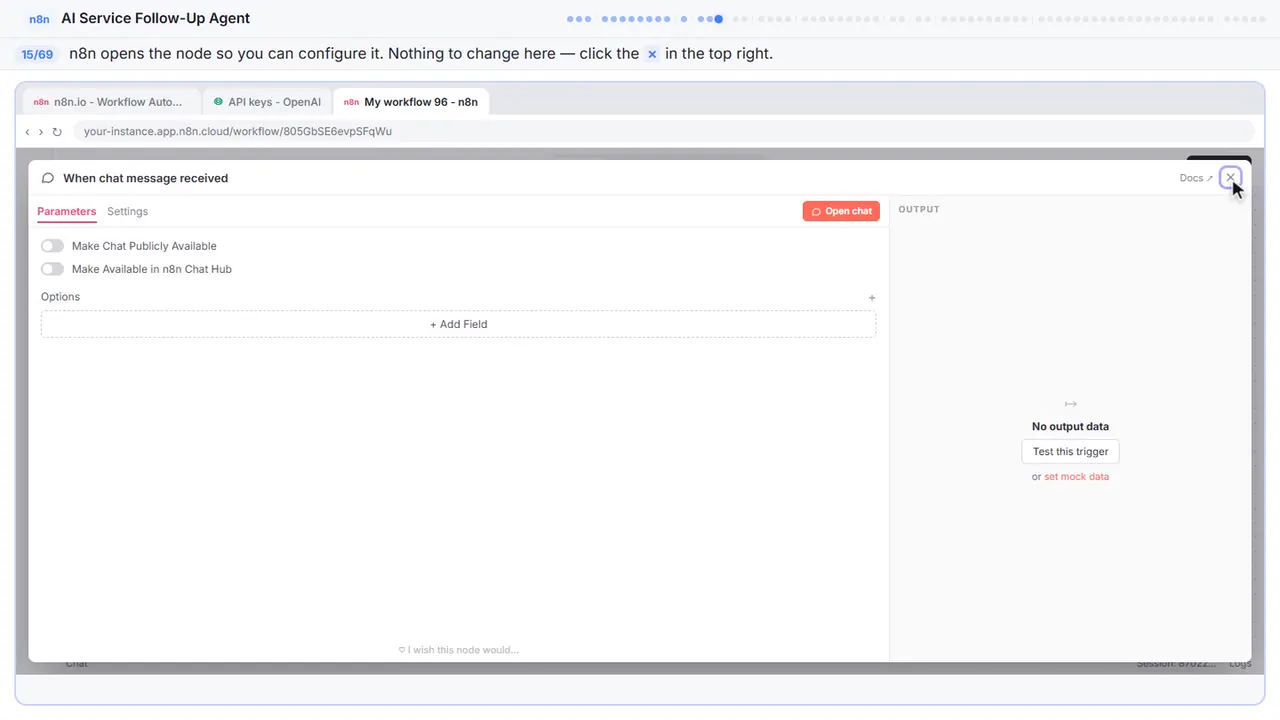Switch to the n8n.io Workflow Automation browser tab
Screen dimensions: 1280x720
[x=110, y=102]
